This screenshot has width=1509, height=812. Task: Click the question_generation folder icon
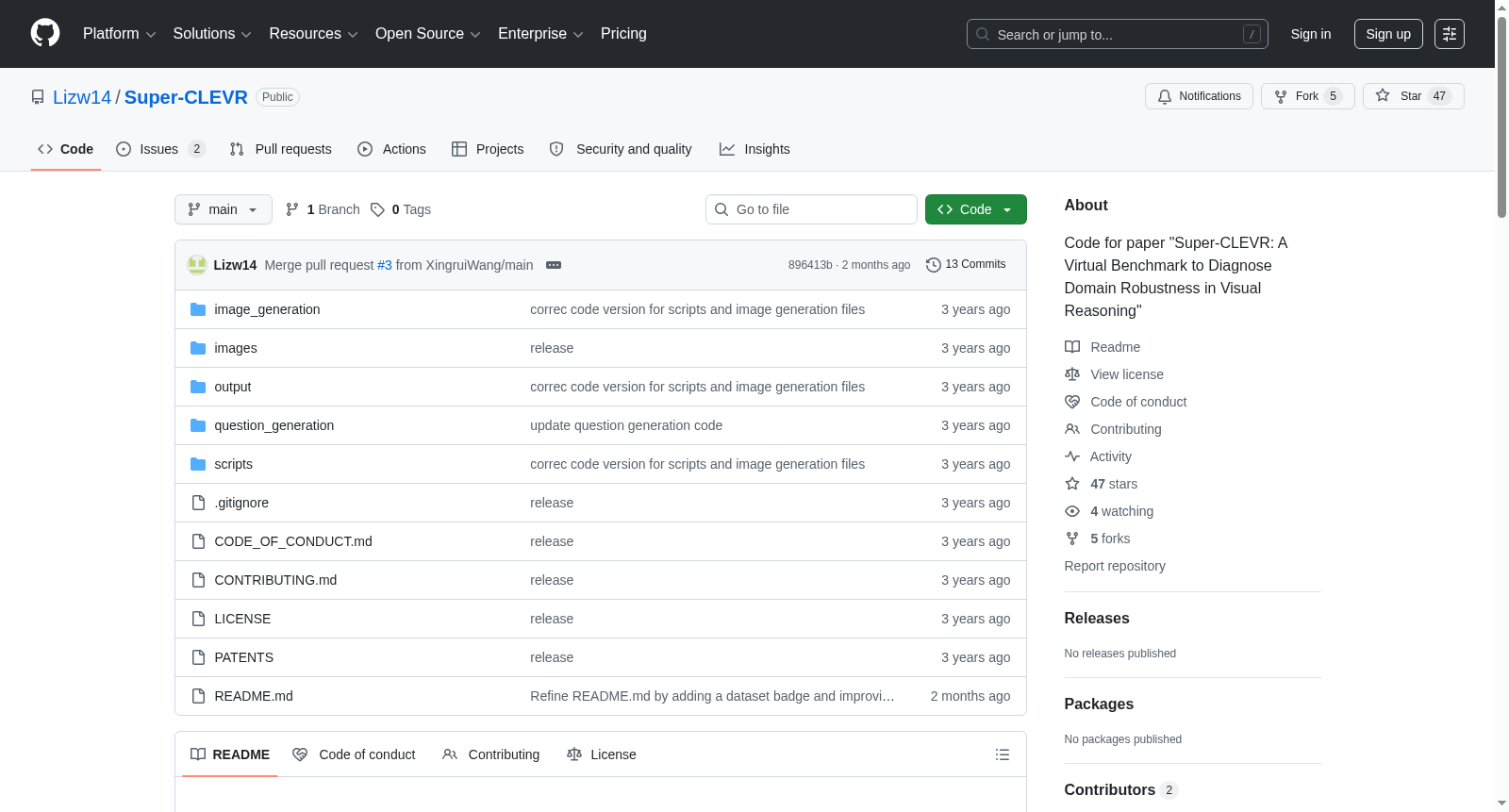(198, 425)
